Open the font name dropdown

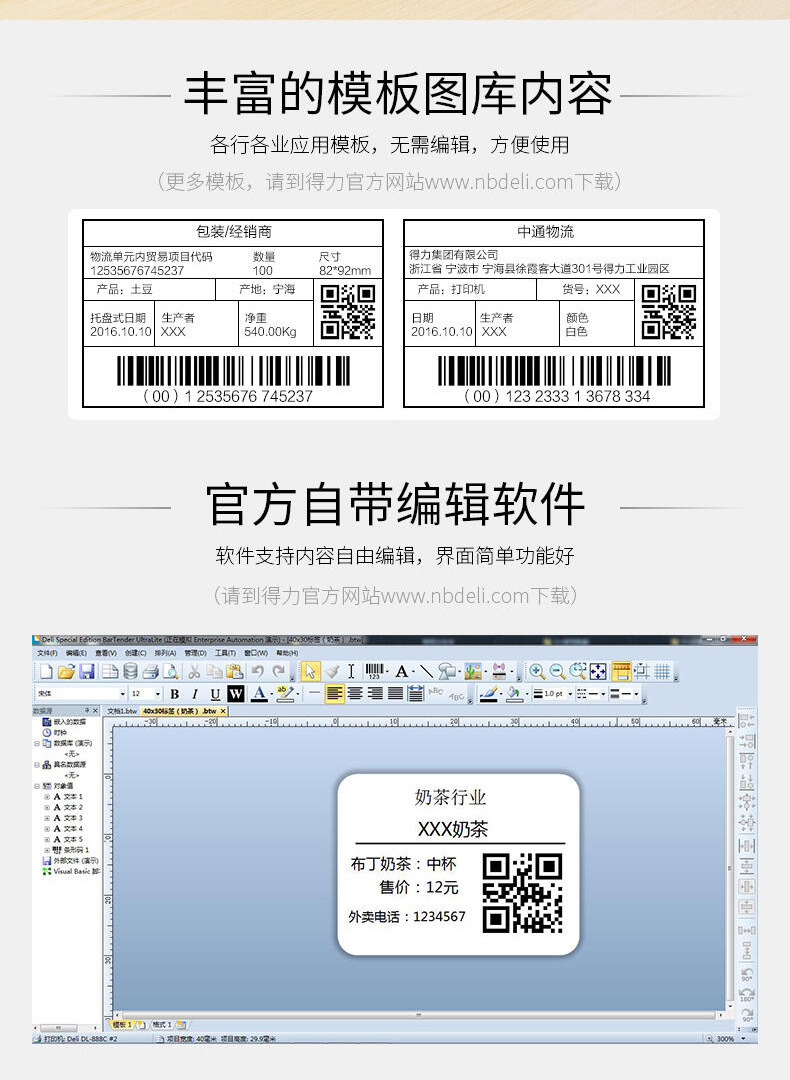coord(123,694)
